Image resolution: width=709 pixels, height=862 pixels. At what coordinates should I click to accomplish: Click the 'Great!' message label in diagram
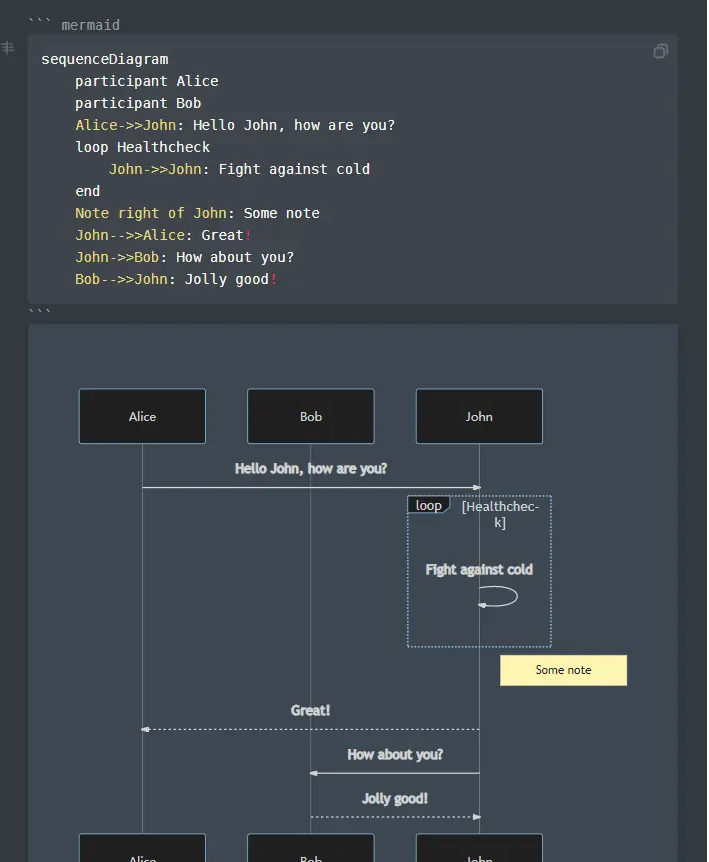click(x=311, y=710)
